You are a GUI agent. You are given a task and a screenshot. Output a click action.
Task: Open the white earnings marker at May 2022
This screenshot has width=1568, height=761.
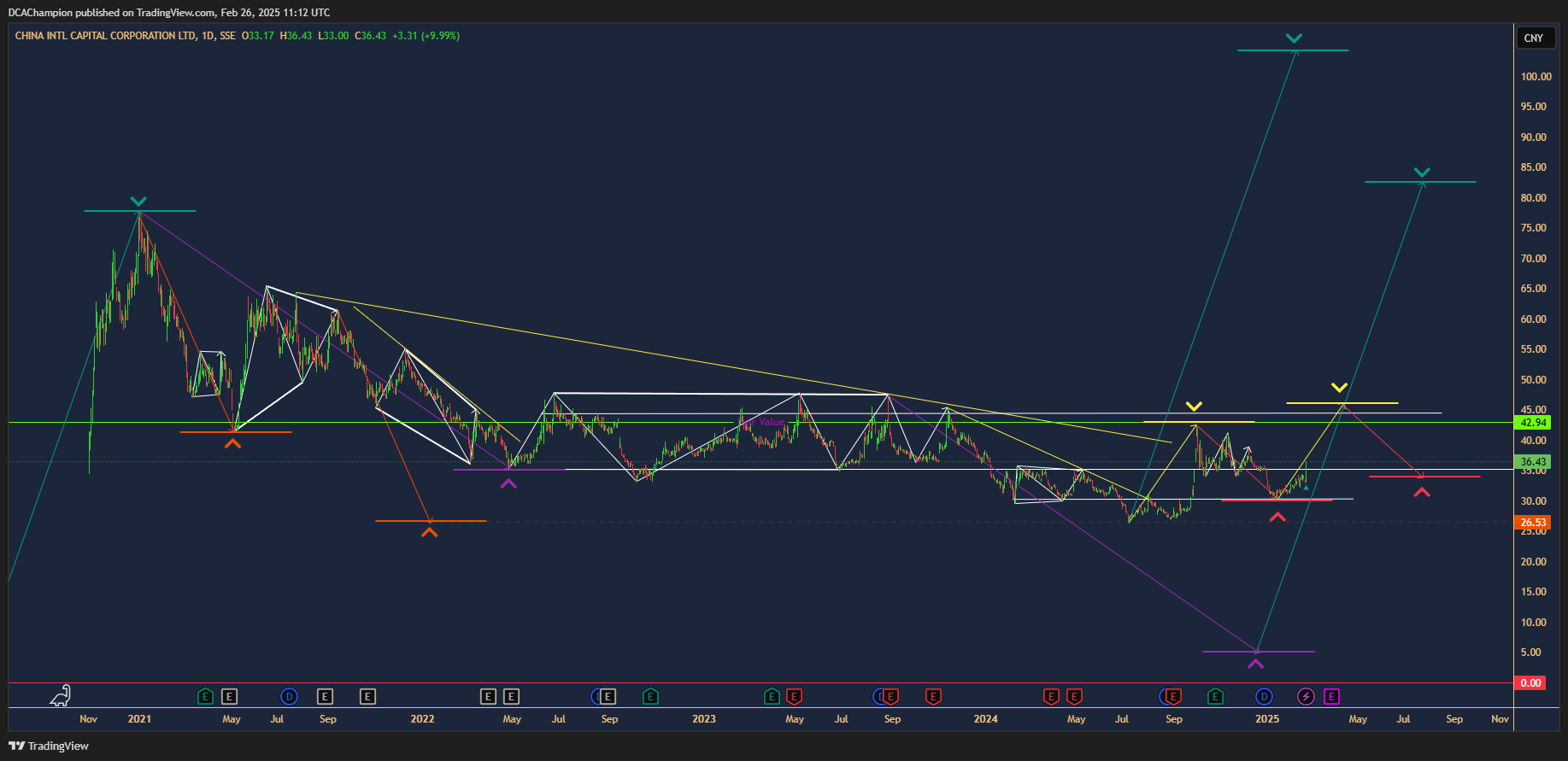coord(511,697)
